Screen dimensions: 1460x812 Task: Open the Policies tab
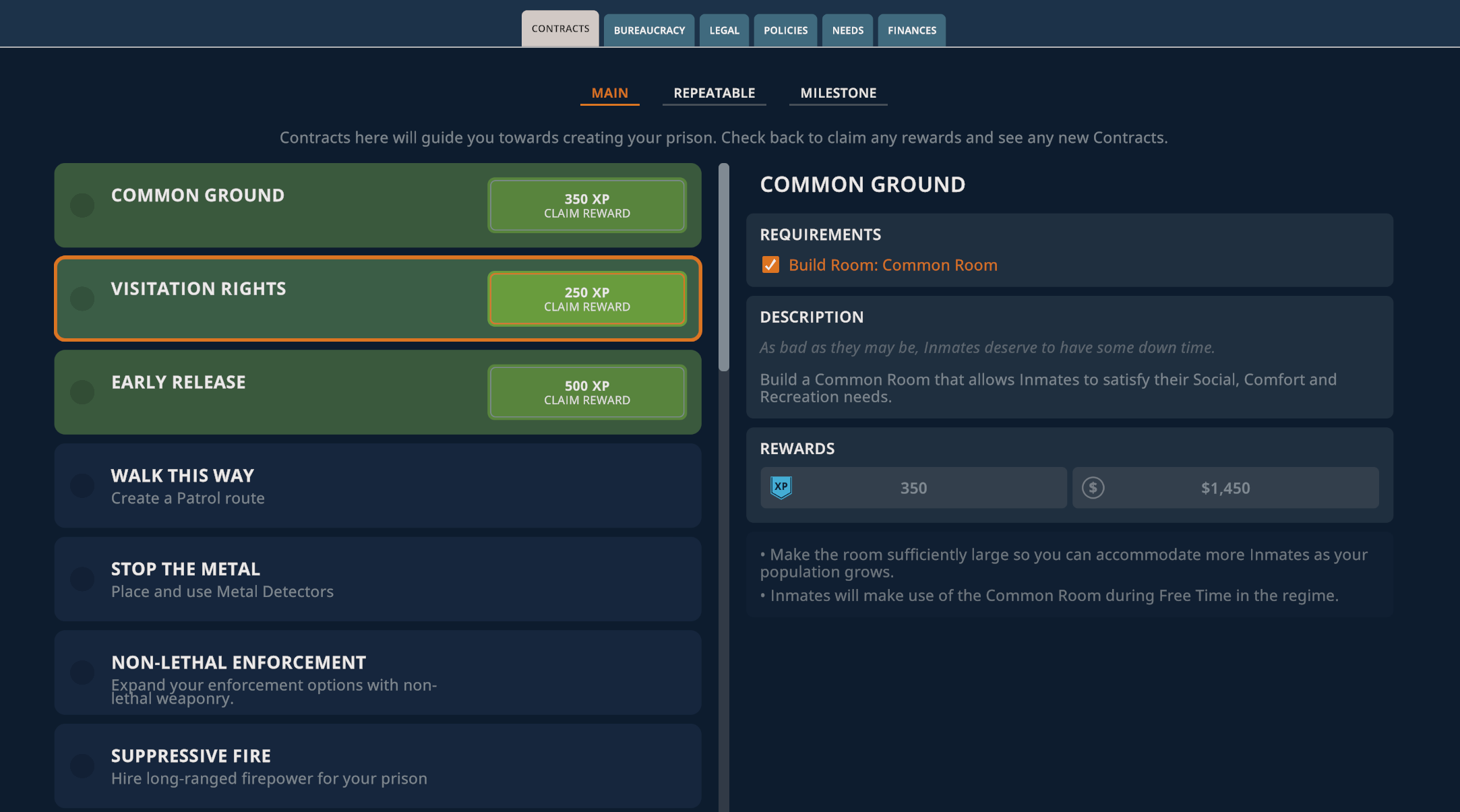click(x=785, y=30)
